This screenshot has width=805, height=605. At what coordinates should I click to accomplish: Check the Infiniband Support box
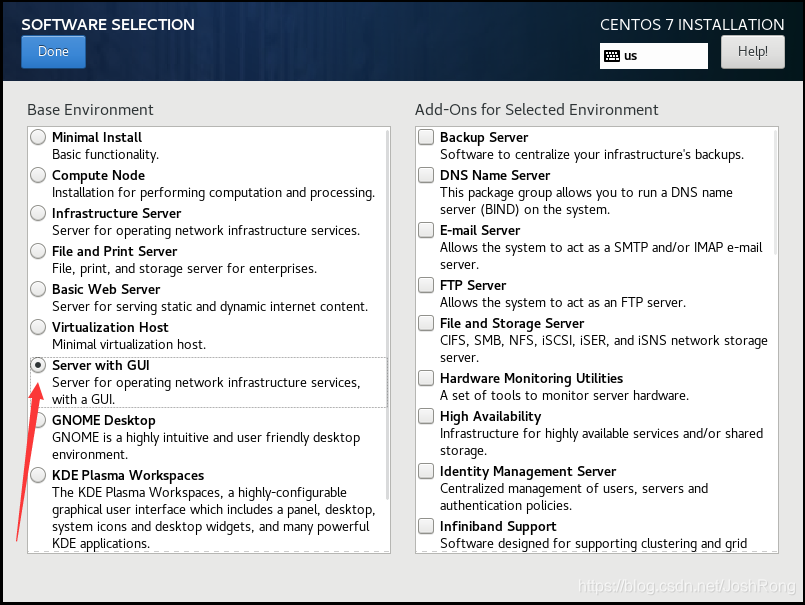(426, 526)
